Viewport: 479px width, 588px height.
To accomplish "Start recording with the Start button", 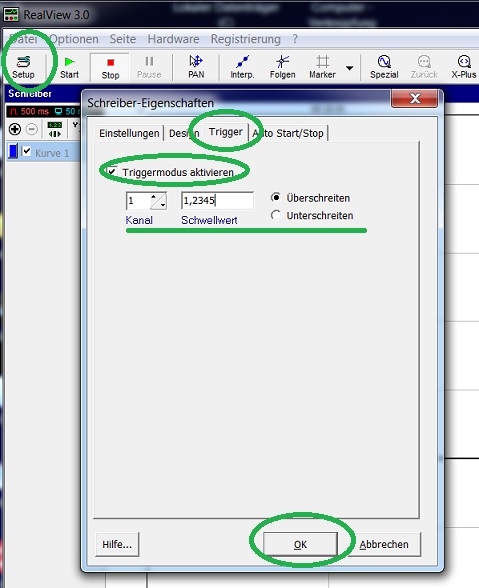I will pyautogui.click(x=69, y=68).
